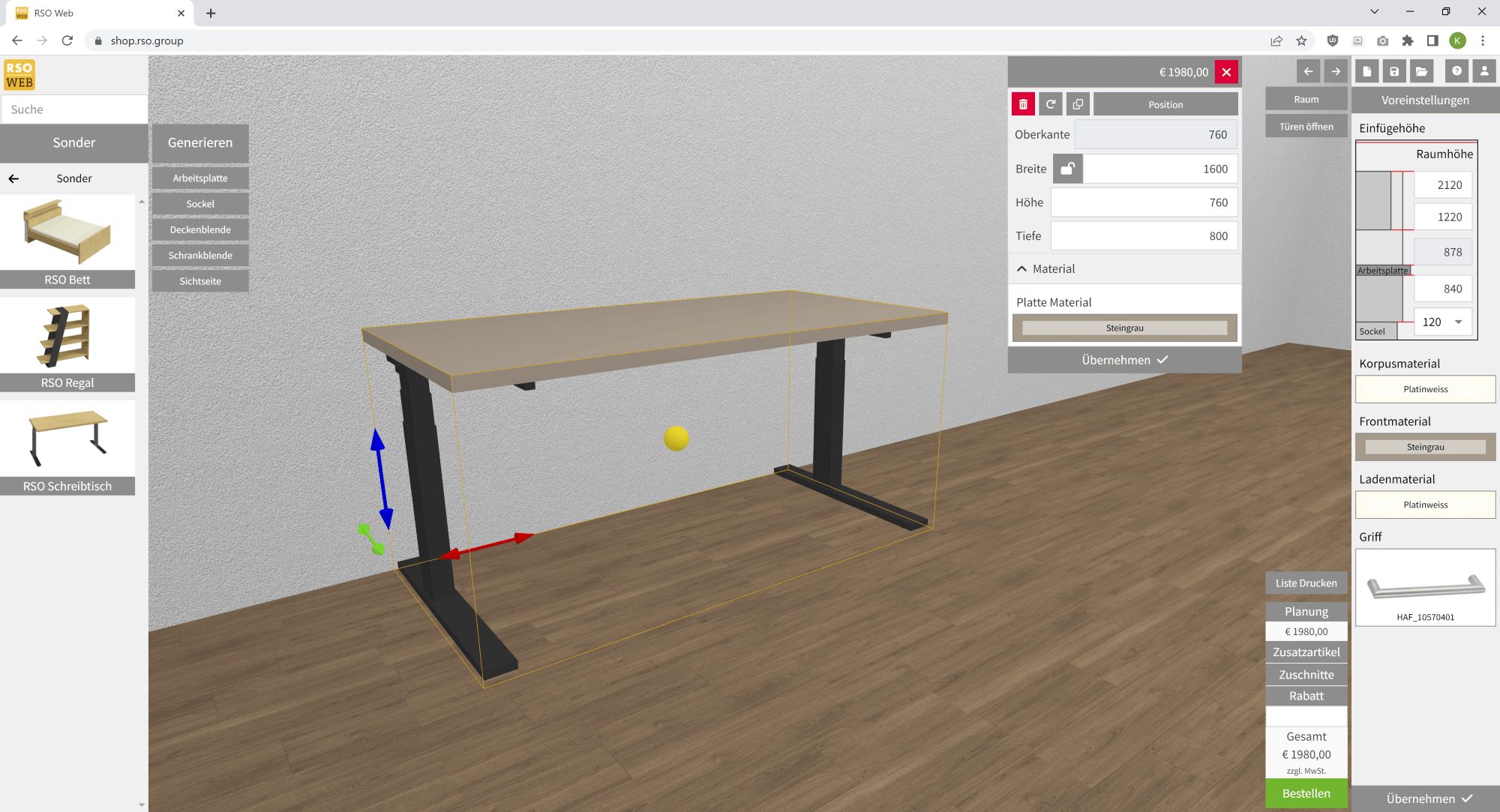This screenshot has width=1500, height=812.
Task: Click the Platte Material Steingrau swatch
Action: coord(1124,328)
